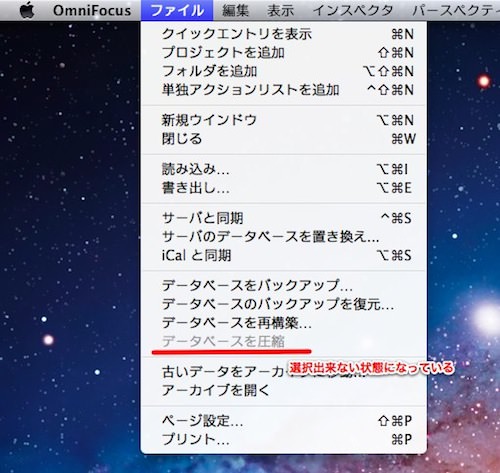The image size is (500, 473).
Task: Select 単独アクションリストを追加
Action: (284, 90)
